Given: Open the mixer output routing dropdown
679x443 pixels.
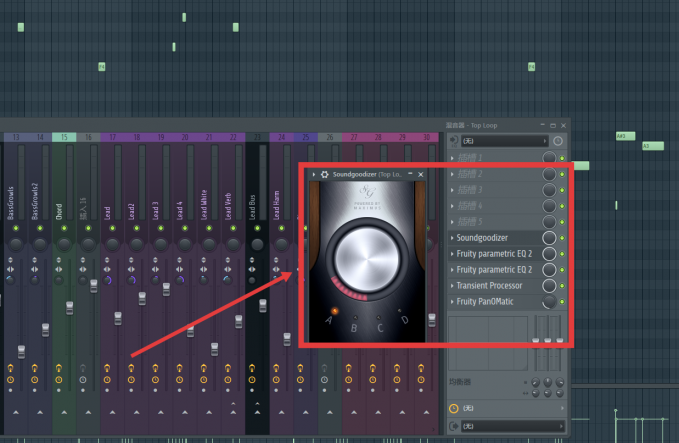Looking at the screenshot, I should [513, 426].
